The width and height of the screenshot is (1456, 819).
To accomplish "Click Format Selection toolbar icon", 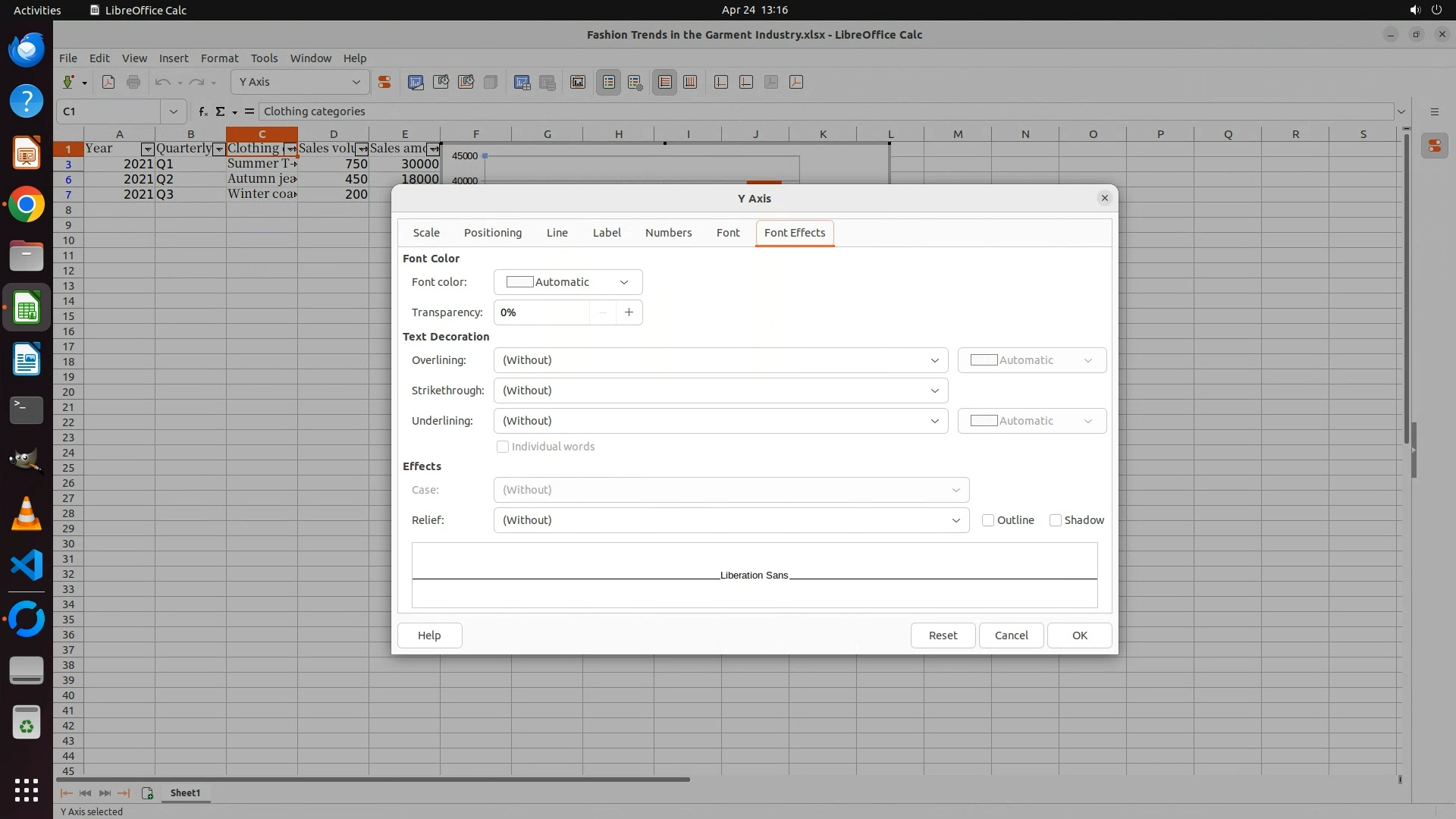I will 384,82.
